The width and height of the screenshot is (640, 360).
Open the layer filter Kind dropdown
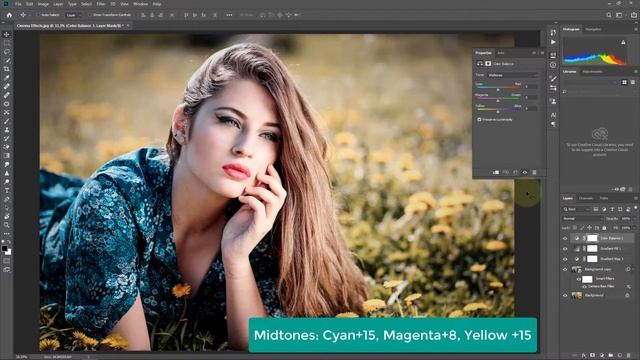coord(576,209)
